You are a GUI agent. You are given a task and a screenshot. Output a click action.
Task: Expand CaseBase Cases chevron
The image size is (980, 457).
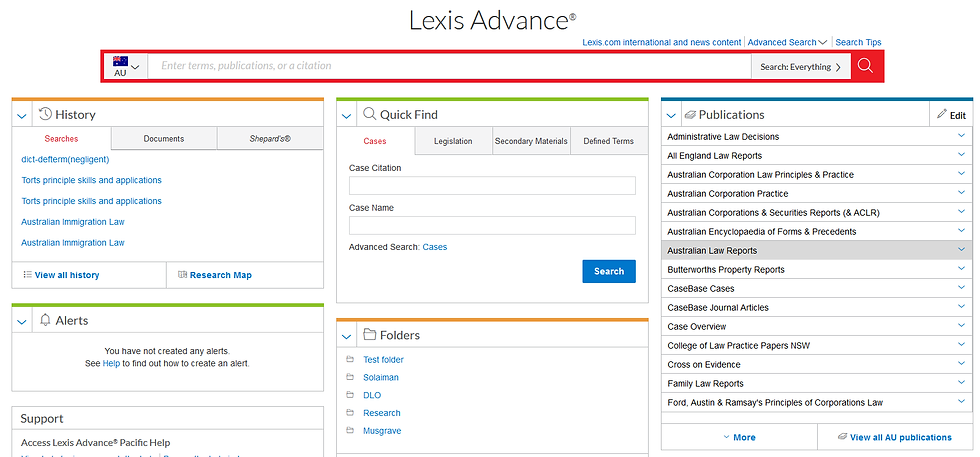tap(961, 288)
